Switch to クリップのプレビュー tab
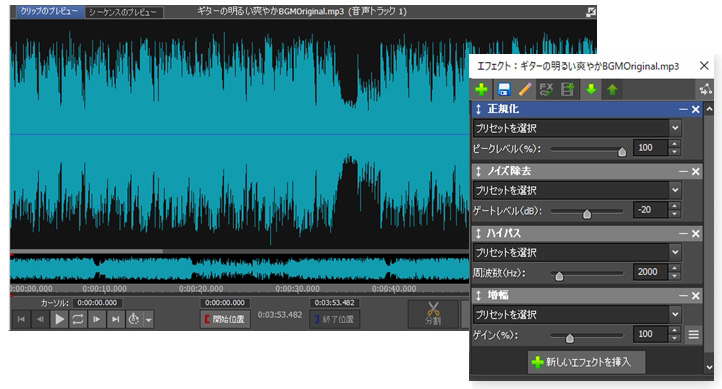The image size is (722, 389). point(50,12)
